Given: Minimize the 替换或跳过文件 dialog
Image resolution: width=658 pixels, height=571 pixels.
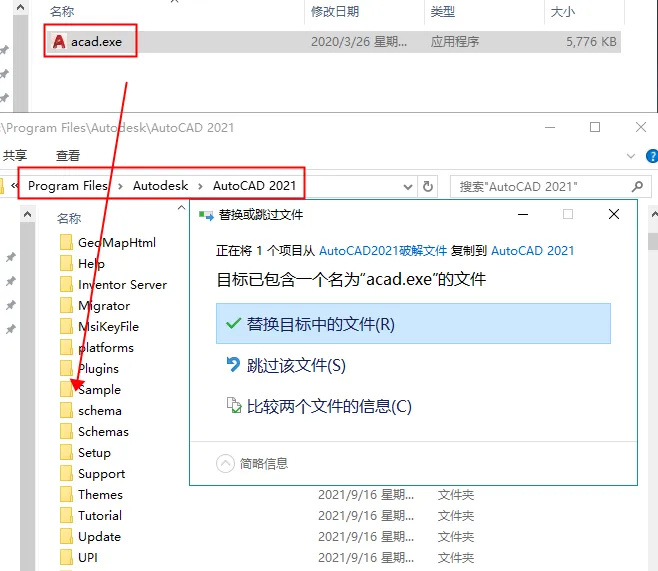Looking at the screenshot, I should (523, 214).
